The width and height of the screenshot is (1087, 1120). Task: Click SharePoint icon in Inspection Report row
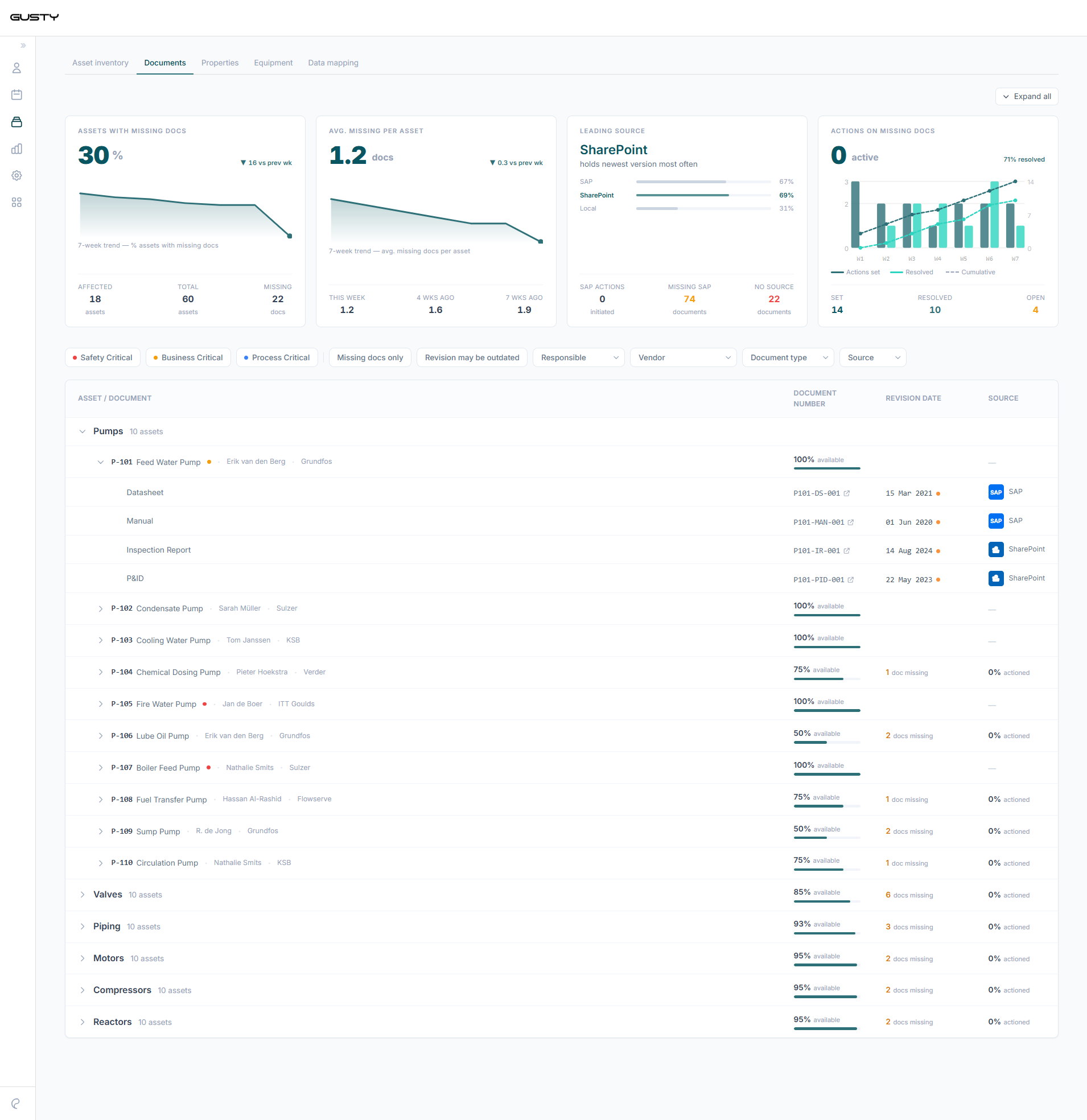(x=996, y=549)
